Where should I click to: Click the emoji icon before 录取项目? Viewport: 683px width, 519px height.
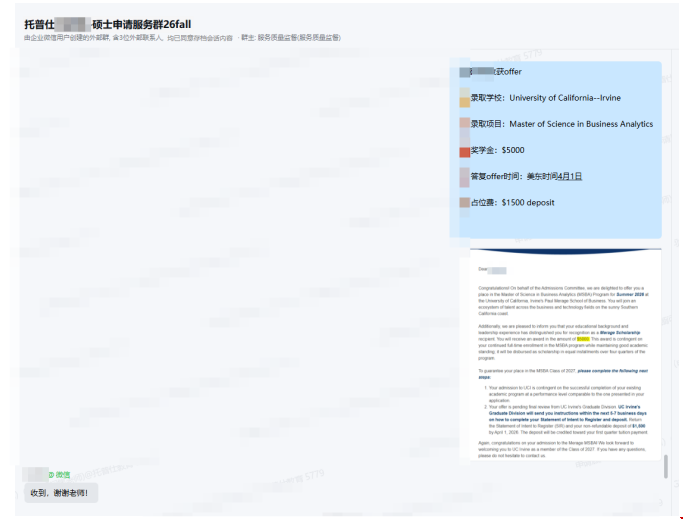pos(464,125)
